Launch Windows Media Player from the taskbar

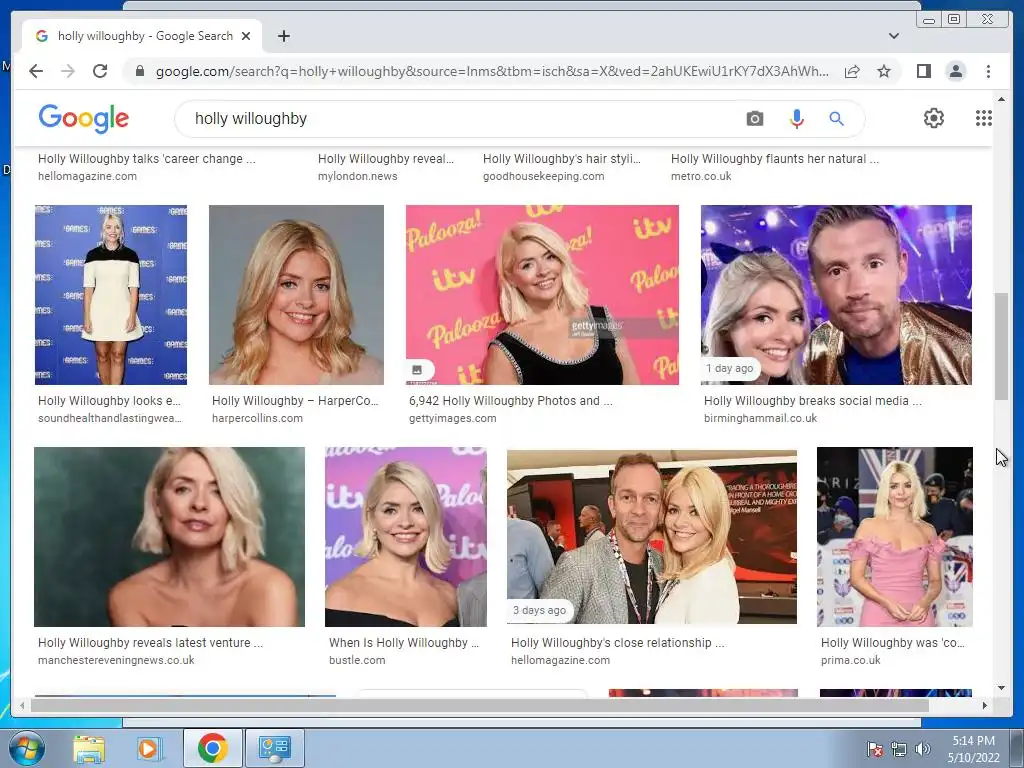point(148,748)
